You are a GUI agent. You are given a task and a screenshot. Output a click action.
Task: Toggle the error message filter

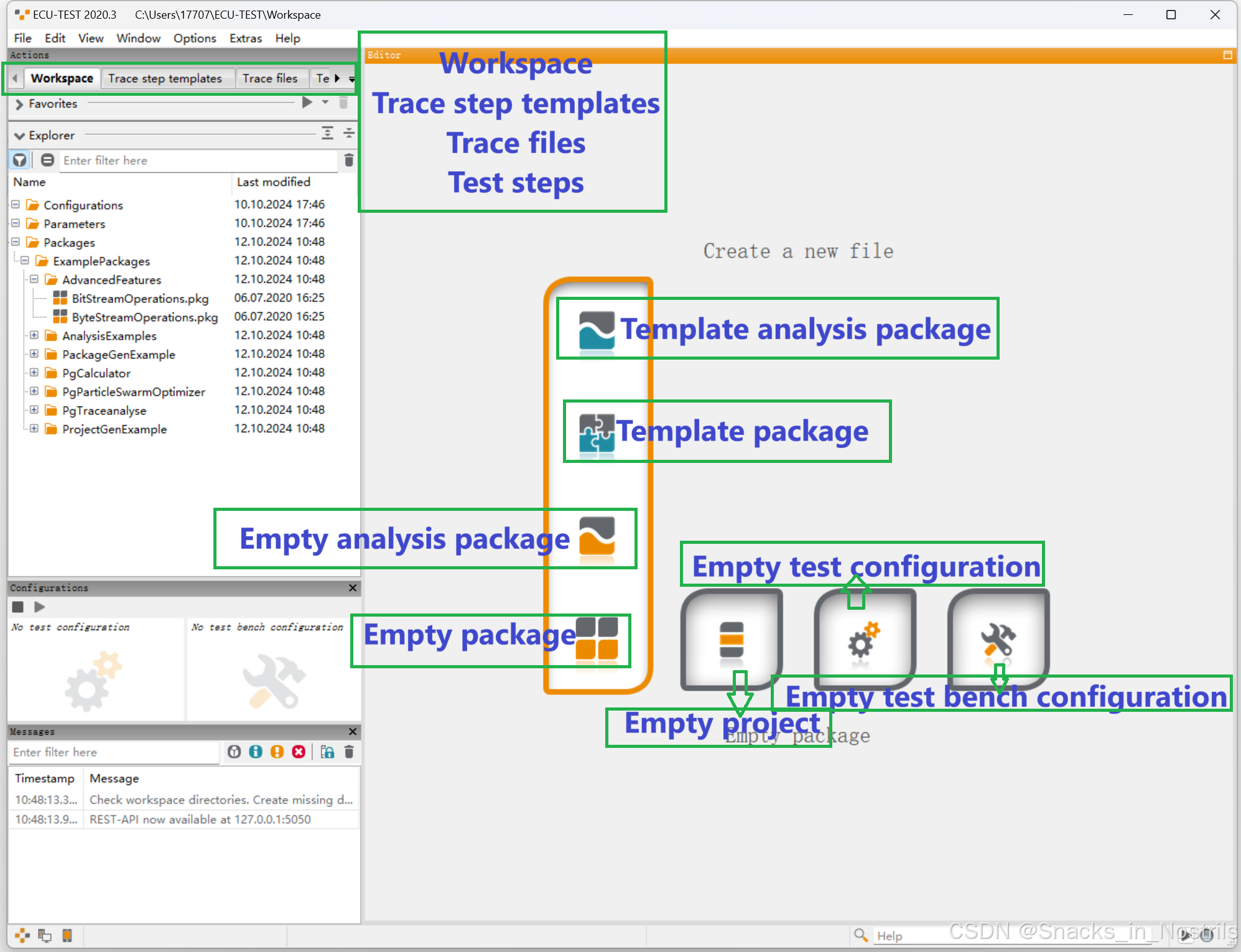tap(299, 752)
